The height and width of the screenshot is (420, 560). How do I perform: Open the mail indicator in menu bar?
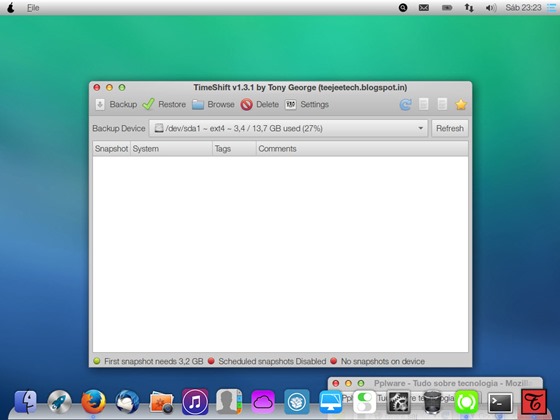(424, 8)
